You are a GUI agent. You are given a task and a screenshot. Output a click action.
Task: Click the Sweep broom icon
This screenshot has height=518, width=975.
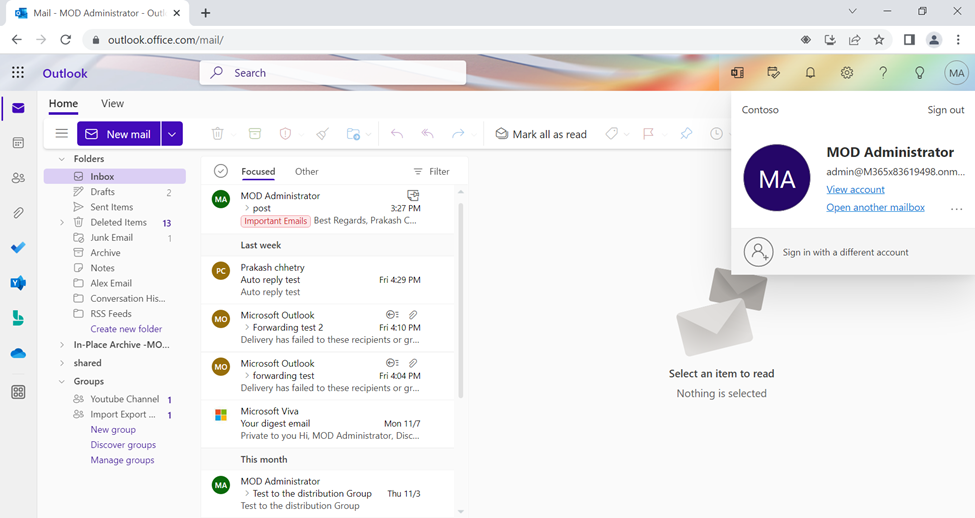[x=323, y=134]
